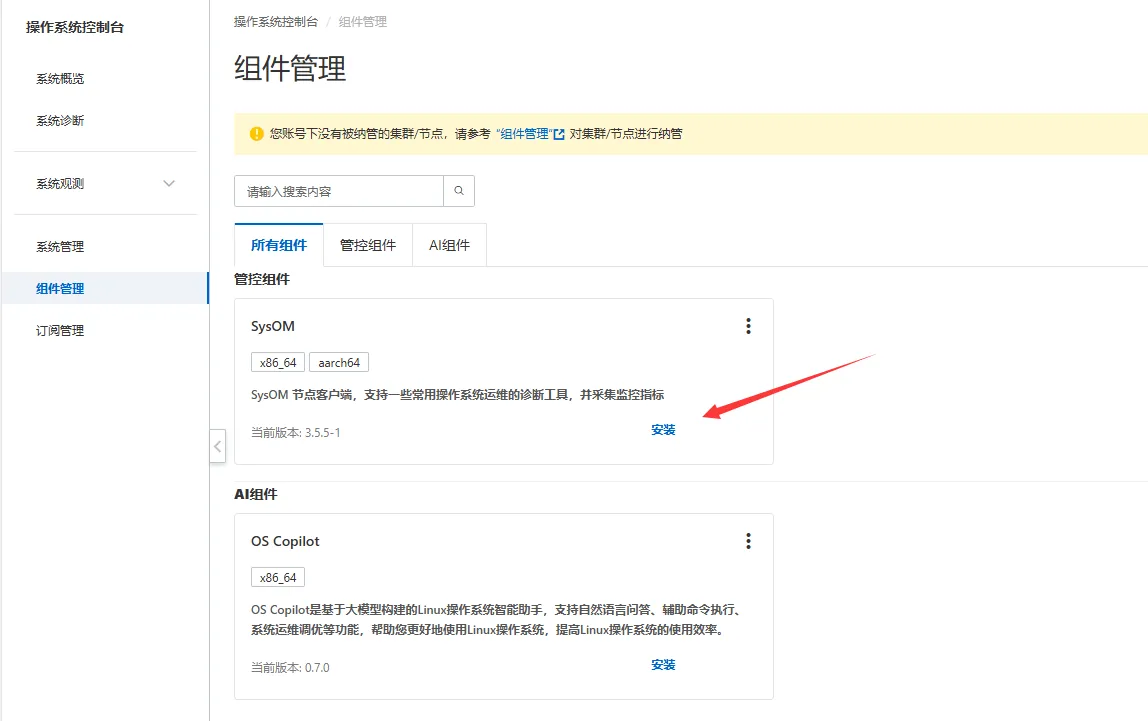Click the yellow warning icon in the banner

[x=256, y=134]
